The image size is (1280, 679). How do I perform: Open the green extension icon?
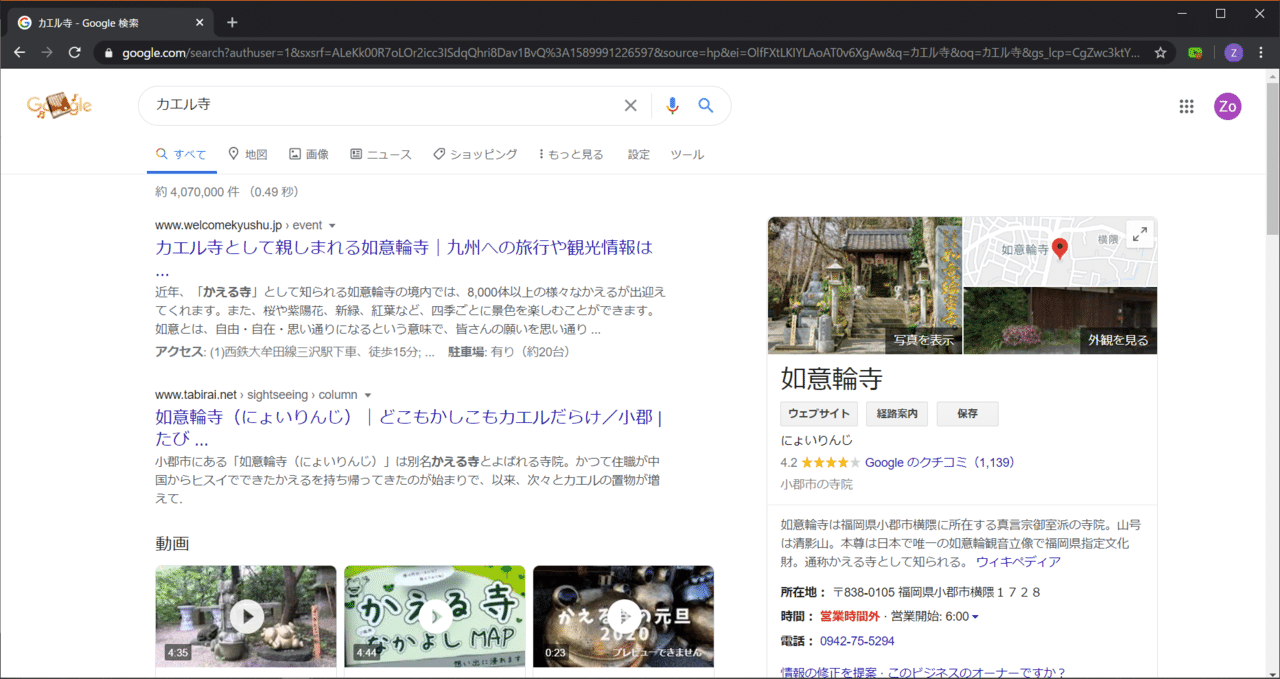[1195, 52]
